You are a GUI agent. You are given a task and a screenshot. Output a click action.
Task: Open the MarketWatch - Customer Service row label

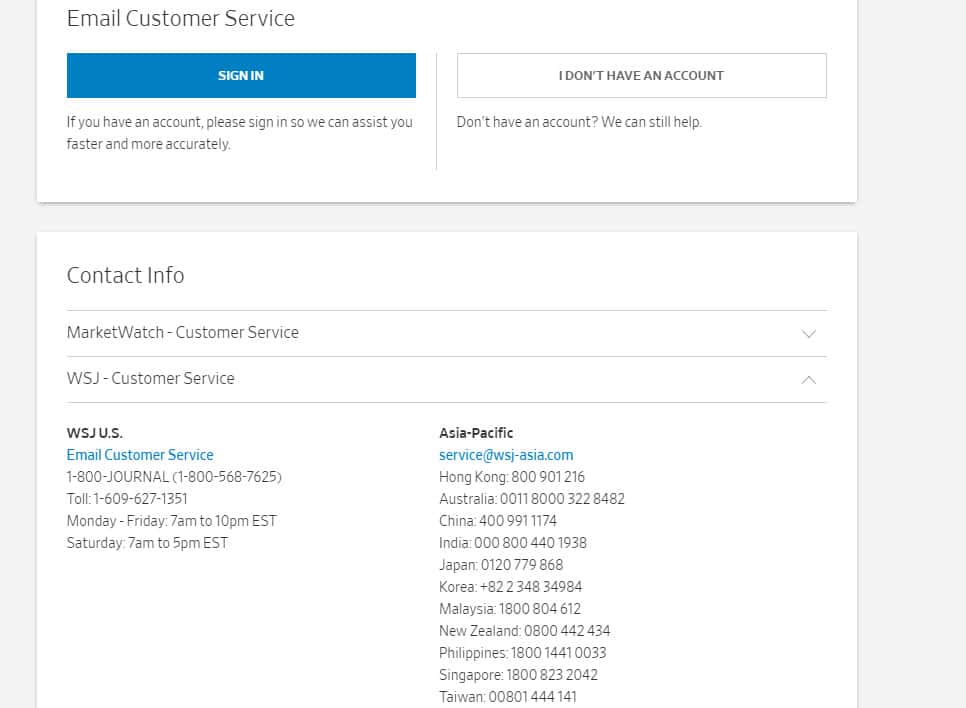tap(183, 332)
